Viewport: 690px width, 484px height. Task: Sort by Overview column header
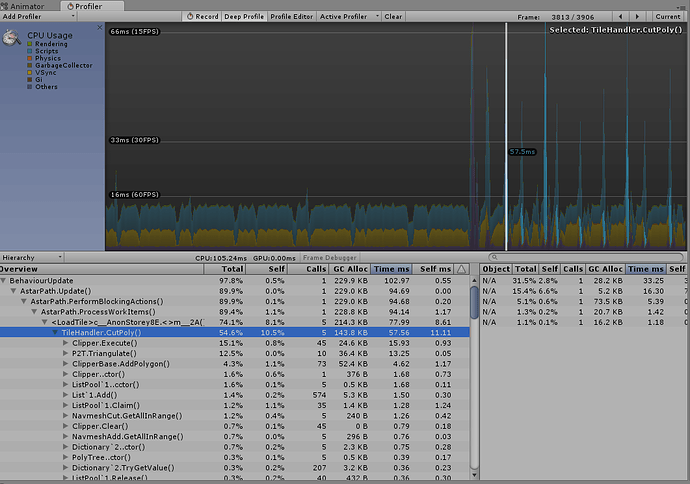(x=101, y=269)
